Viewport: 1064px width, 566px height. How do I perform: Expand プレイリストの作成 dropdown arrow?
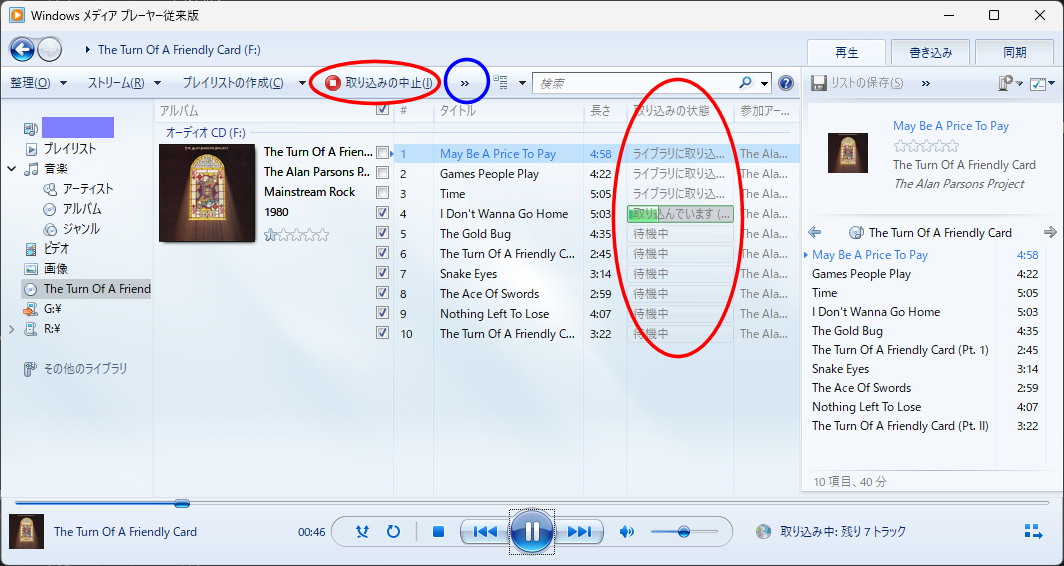point(303,83)
